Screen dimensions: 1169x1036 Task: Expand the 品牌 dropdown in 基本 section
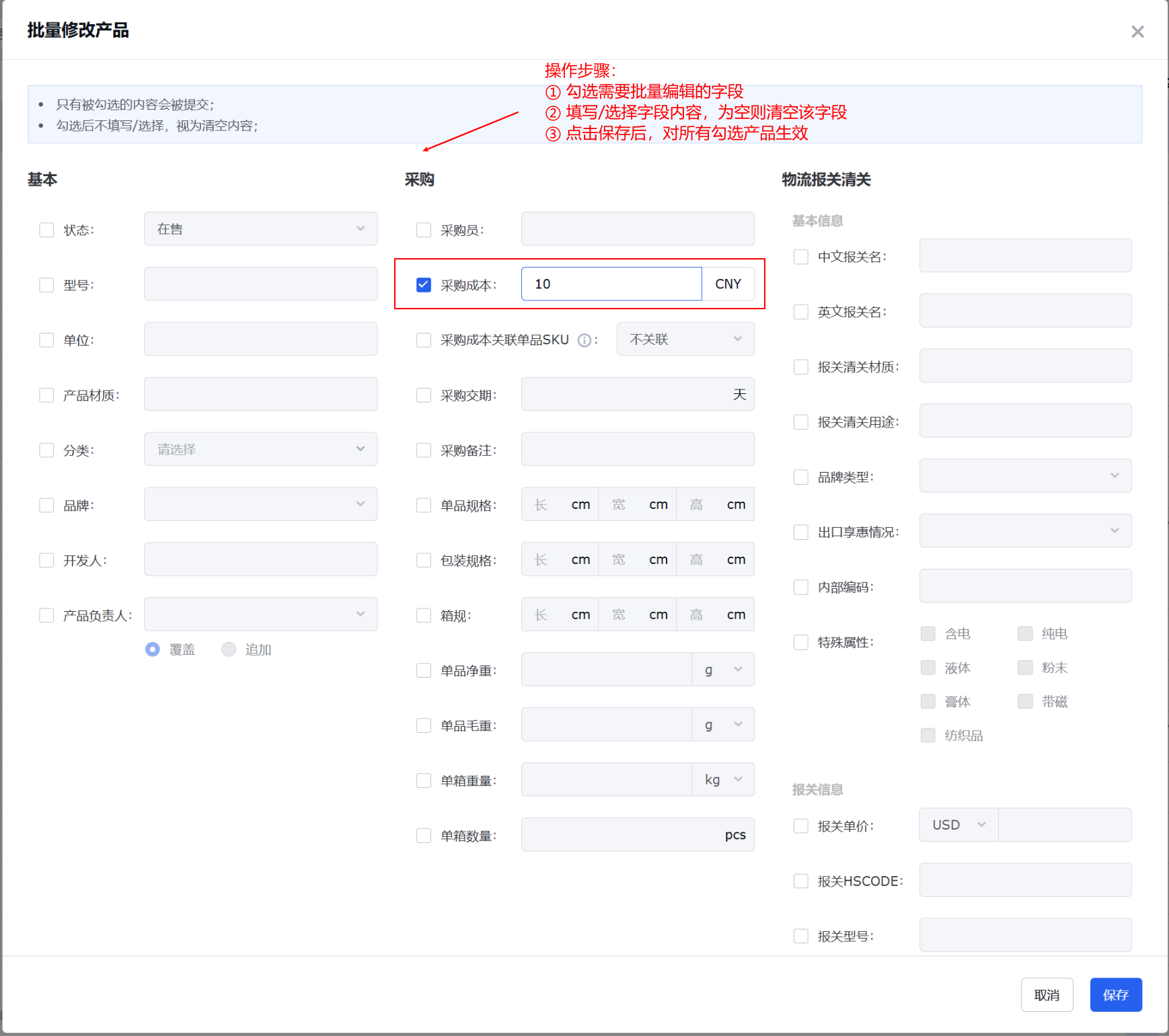point(260,505)
